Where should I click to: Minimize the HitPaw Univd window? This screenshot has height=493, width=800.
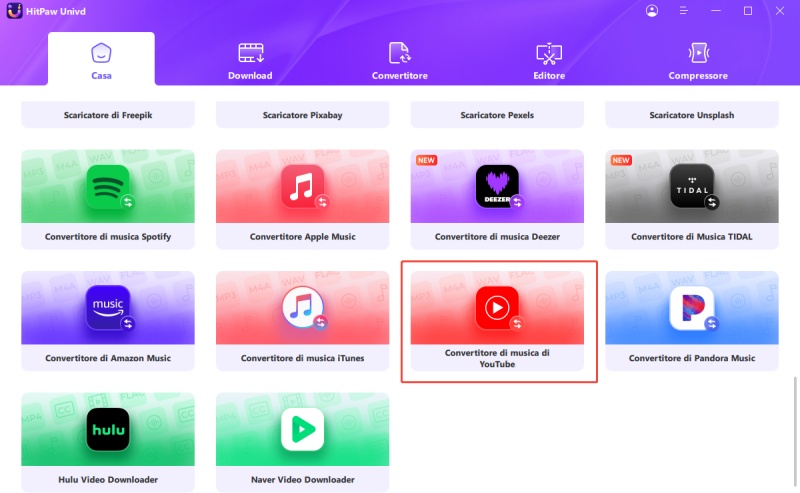[x=716, y=11]
